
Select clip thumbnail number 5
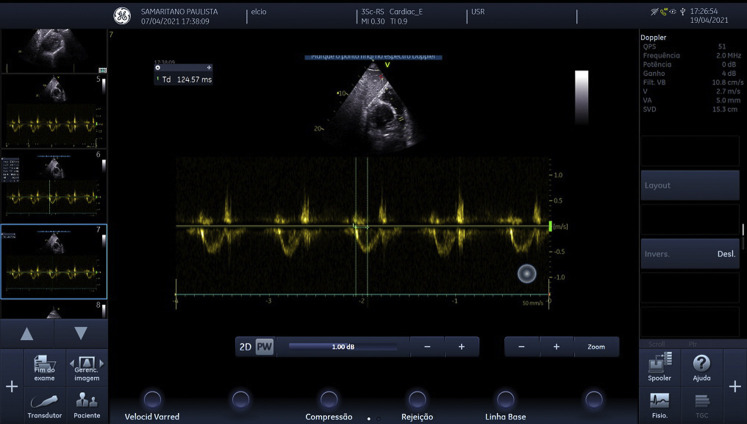pos(52,112)
